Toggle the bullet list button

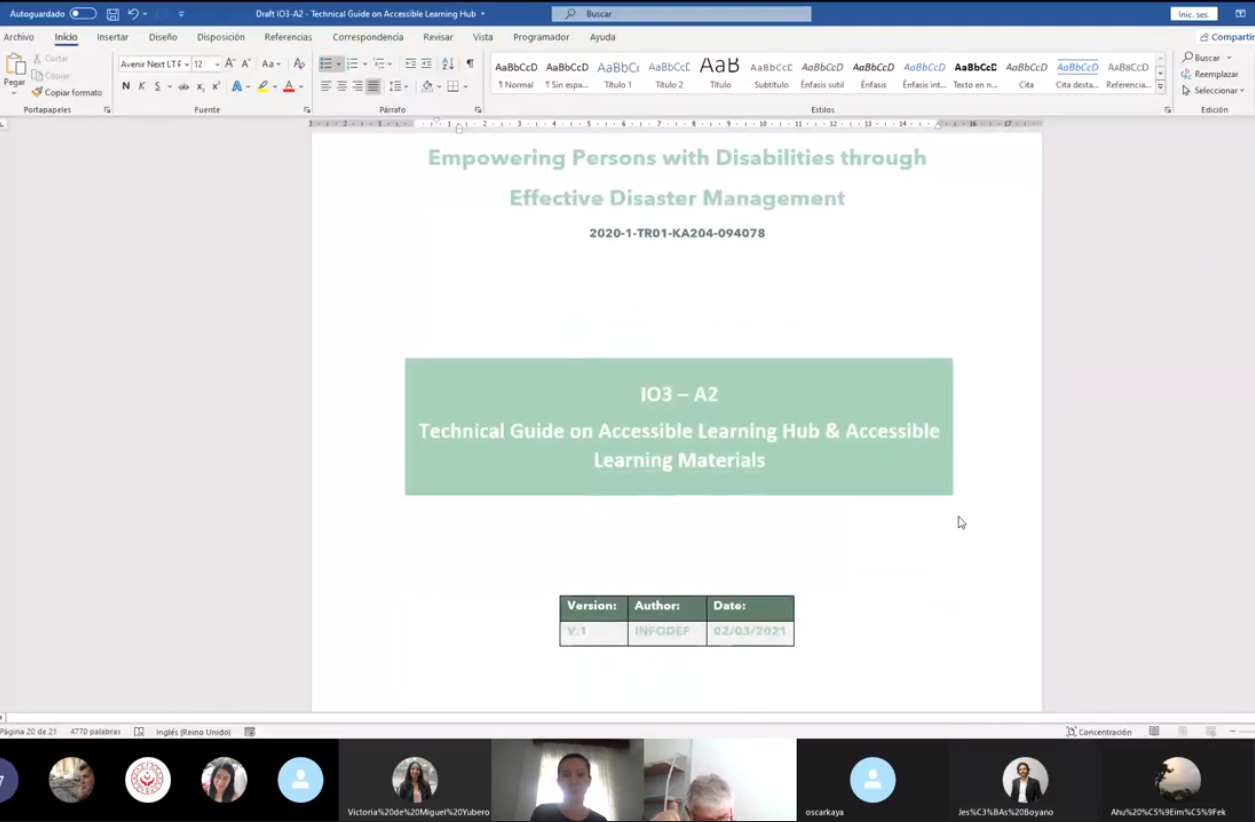[326, 64]
